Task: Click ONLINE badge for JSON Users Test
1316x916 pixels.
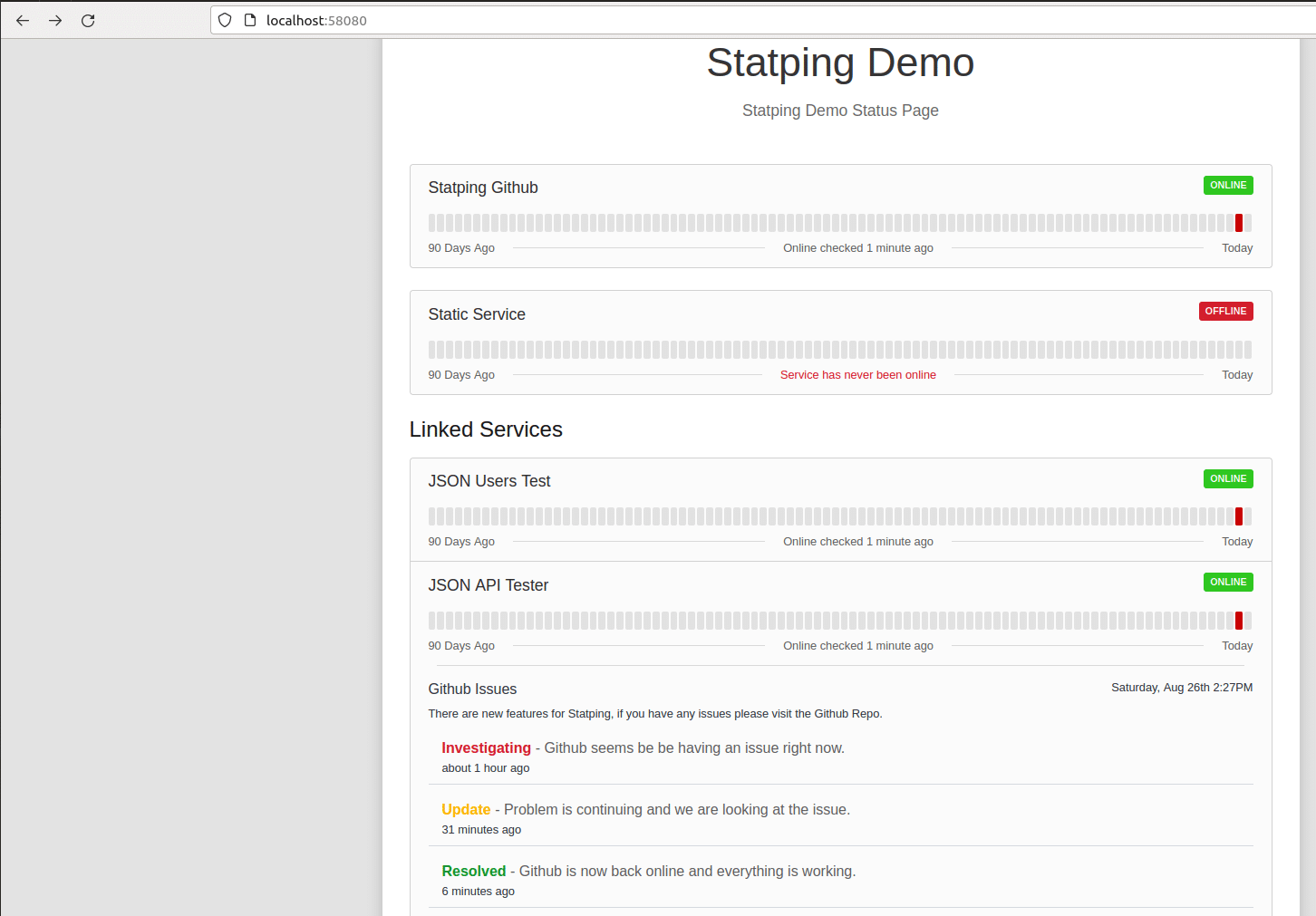Action: click(x=1227, y=478)
